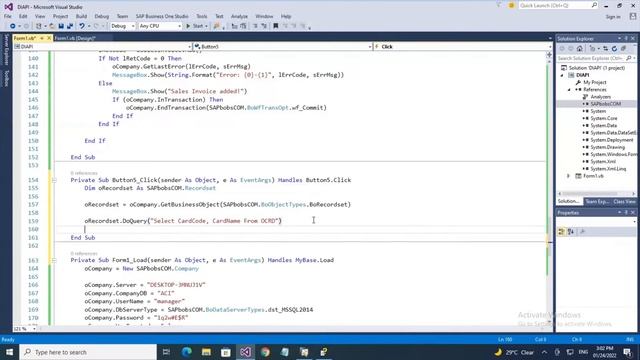Select My Project in Solution Explorer
The height and width of the screenshot is (360, 640).
click(595, 82)
